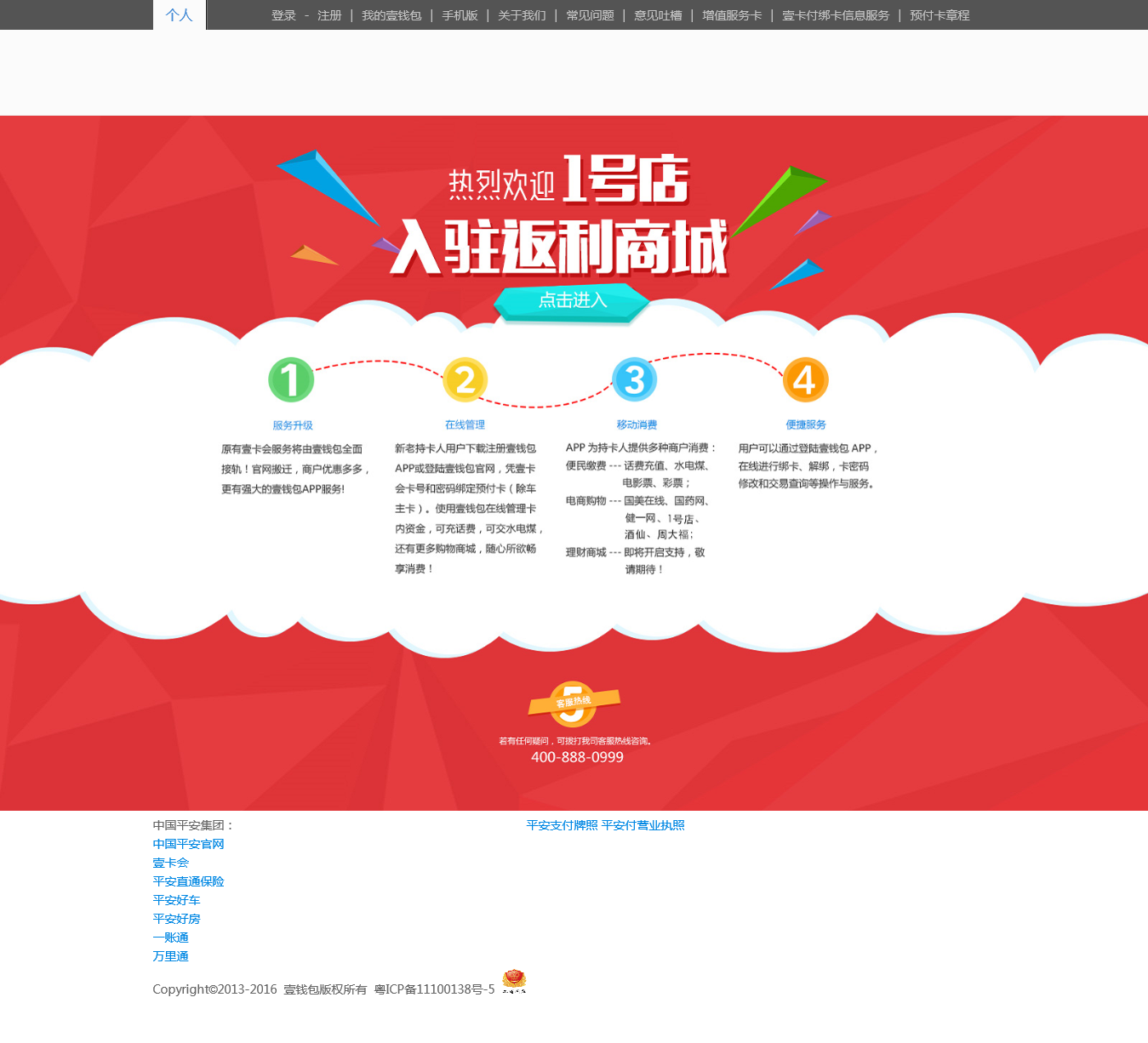The width and height of the screenshot is (1148, 1043).
Task: Open the 平安付营业执照 link
Action: [x=643, y=825]
